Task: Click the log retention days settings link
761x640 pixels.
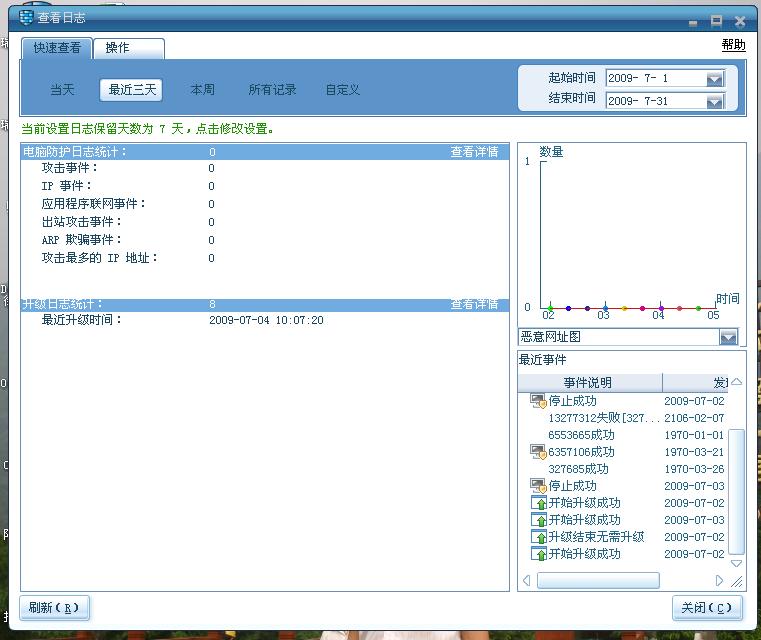Action: pos(148,129)
